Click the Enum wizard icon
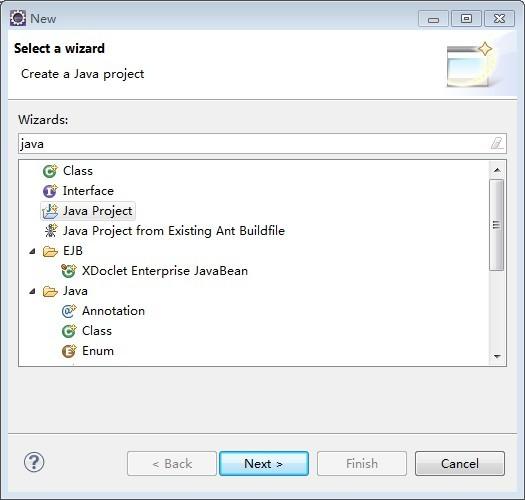This screenshot has width=525, height=500. click(x=69, y=351)
